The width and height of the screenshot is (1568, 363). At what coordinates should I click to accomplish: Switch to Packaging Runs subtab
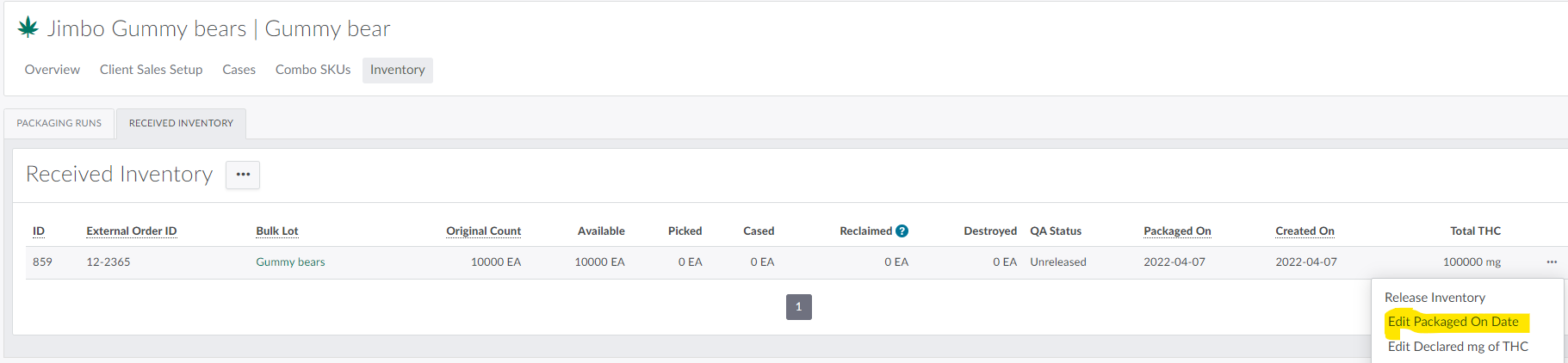click(59, 123)
